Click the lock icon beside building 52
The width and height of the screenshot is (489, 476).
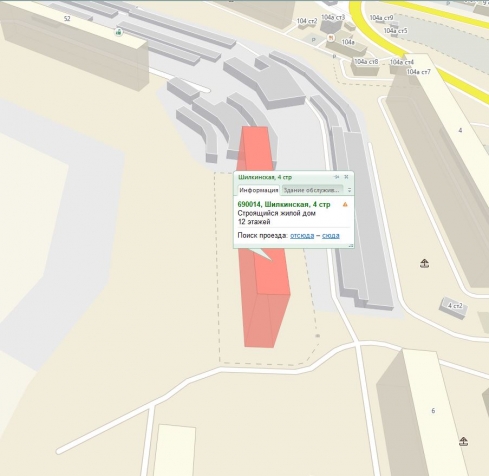(x=118, y=32)
